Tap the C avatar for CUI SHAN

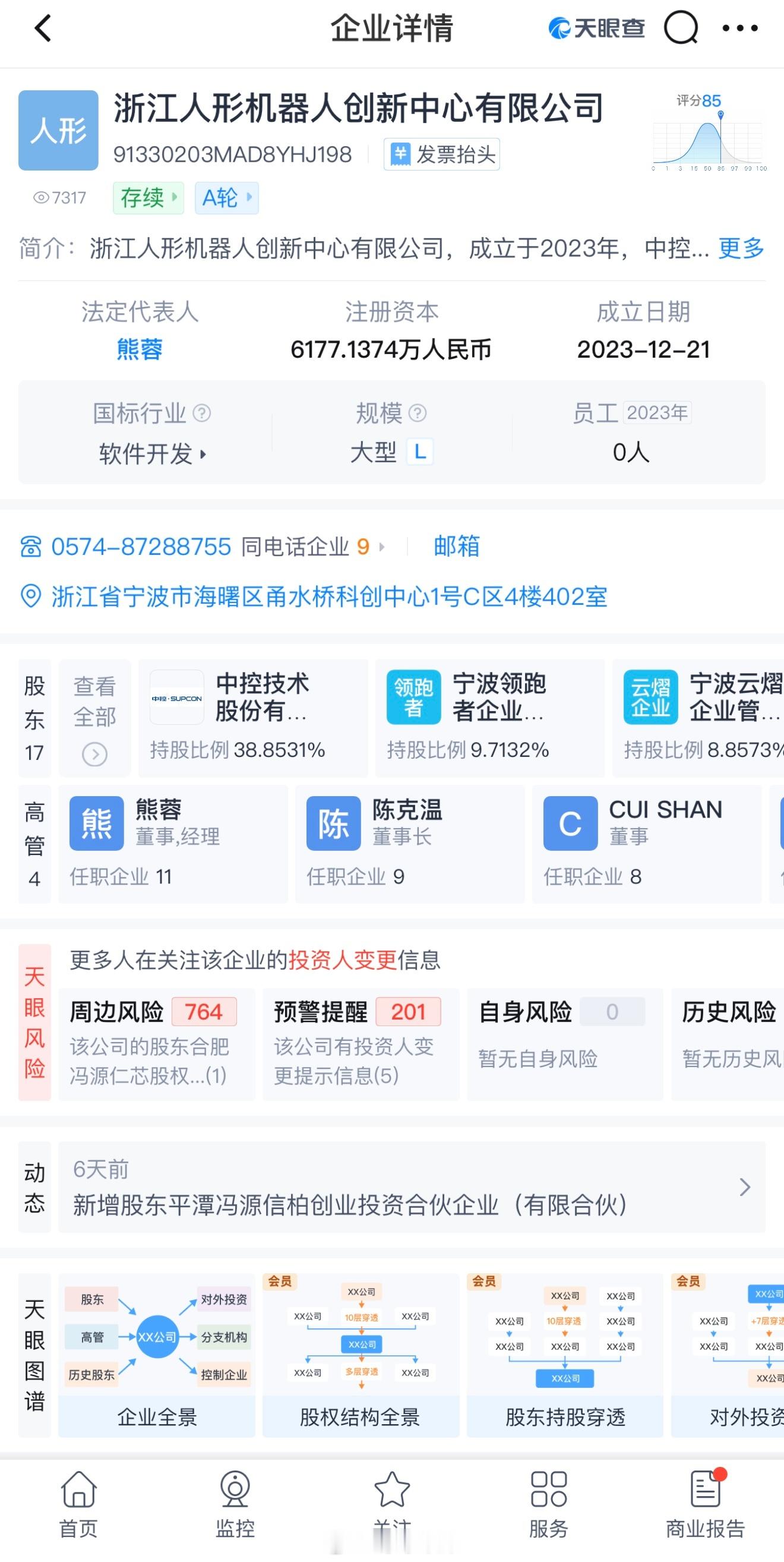571,823
